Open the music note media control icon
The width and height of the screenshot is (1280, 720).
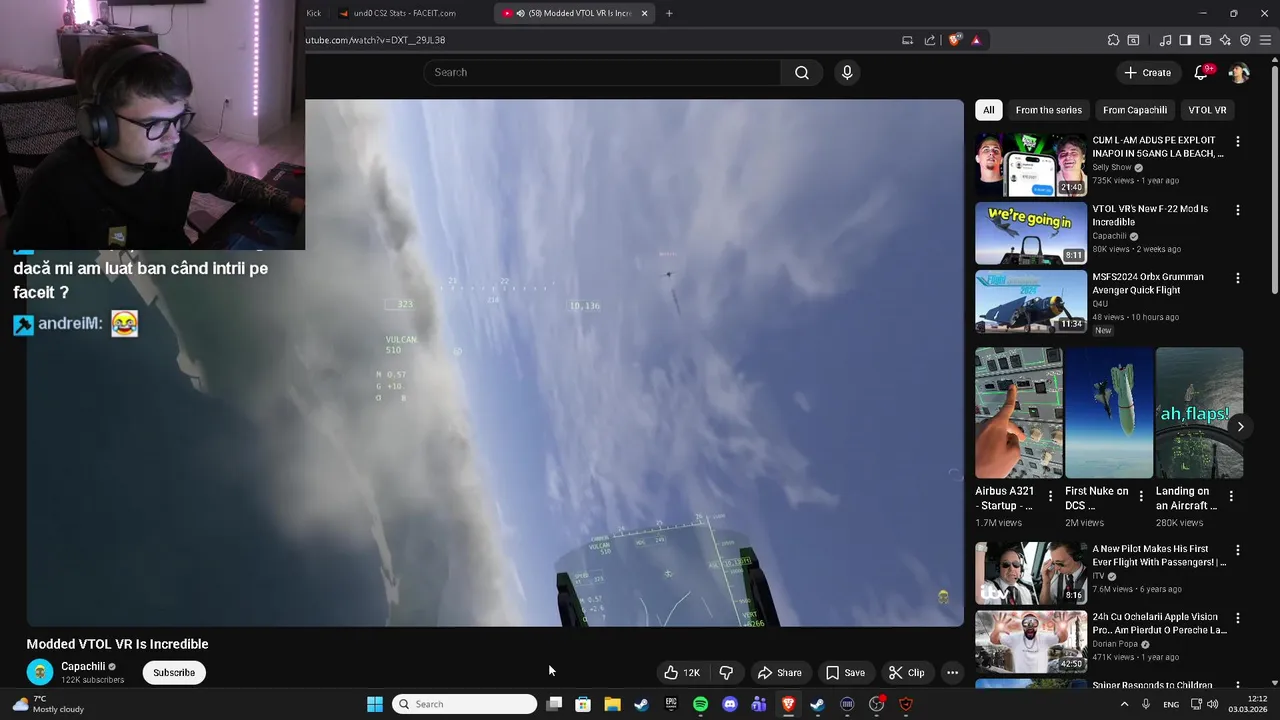[x=1165, y=40]
